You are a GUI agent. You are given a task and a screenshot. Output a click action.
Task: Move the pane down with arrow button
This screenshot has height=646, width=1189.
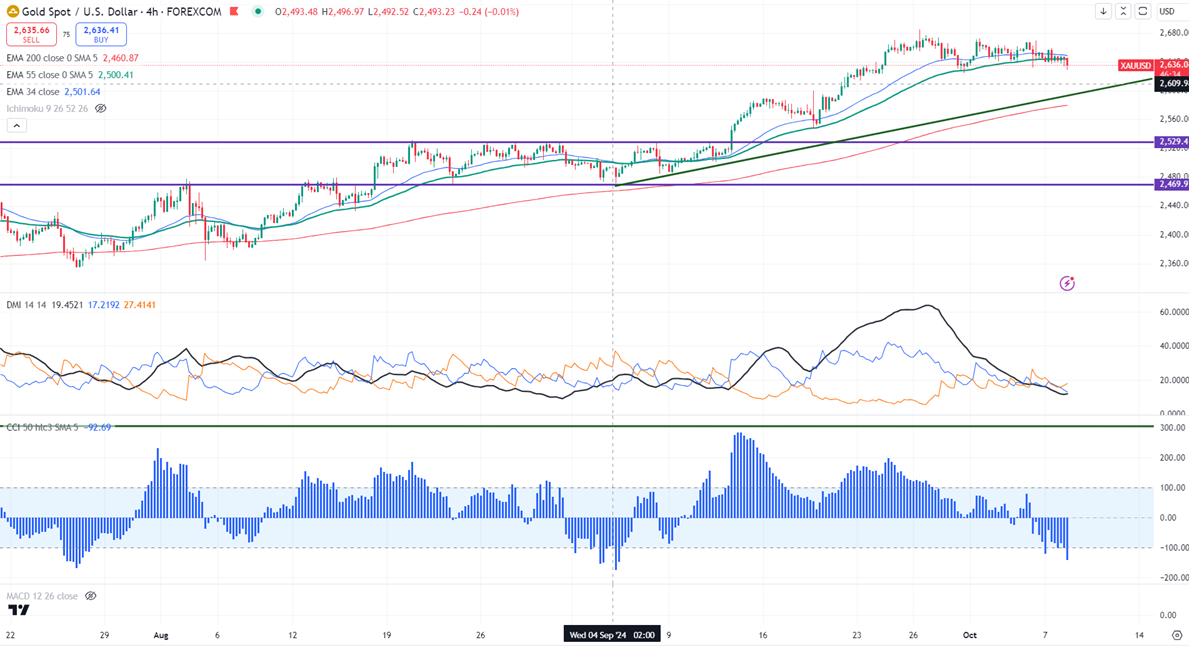point(1103,11)
